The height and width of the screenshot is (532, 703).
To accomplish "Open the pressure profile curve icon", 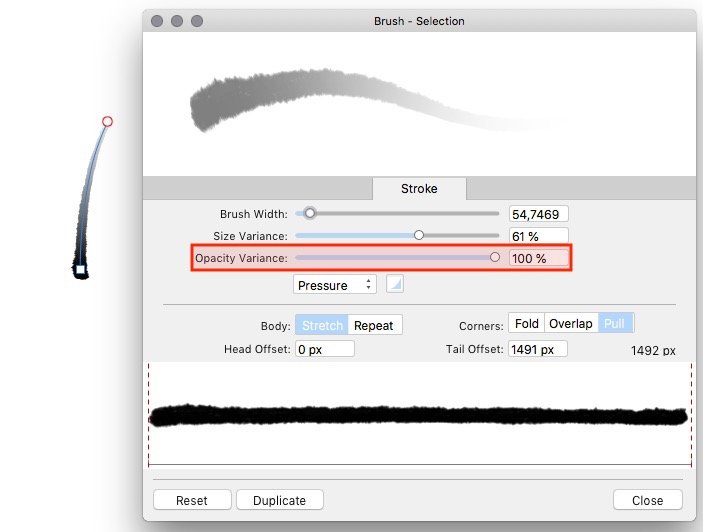I will tap(395, 284).
